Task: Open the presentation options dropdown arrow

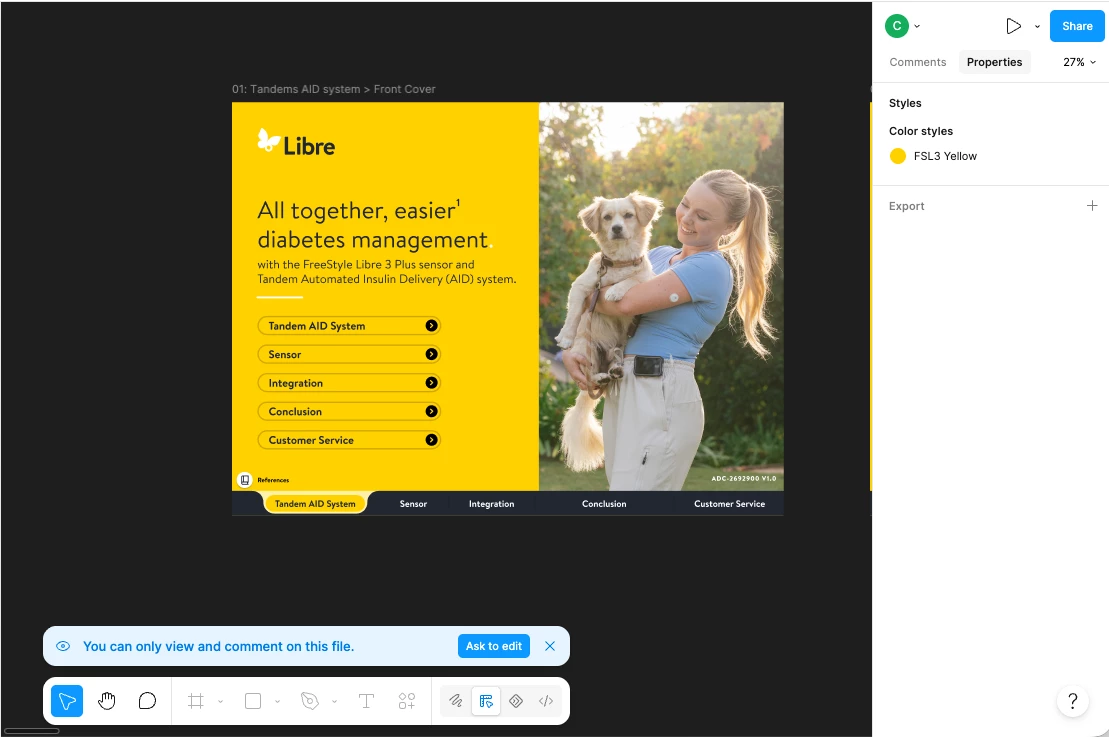Action: click(1038, 26)
